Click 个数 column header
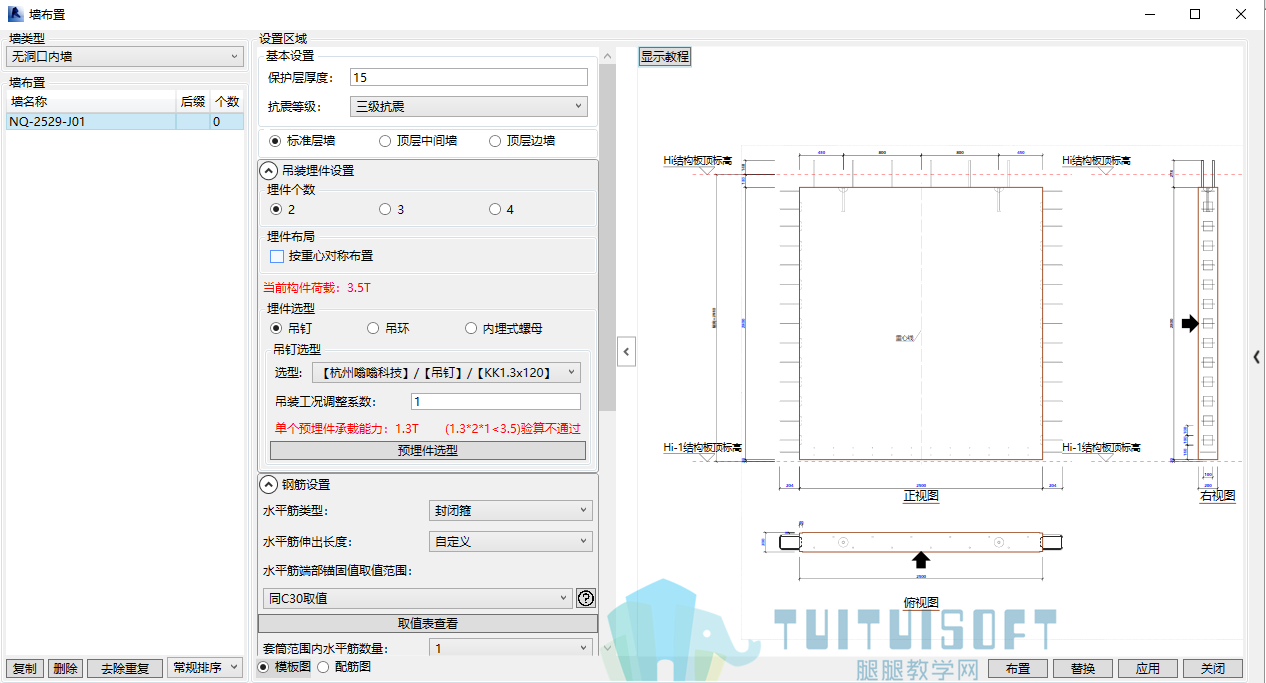The height and width of the screenshot is (683, 1266). pyautogui.click(x=227, y=102)
